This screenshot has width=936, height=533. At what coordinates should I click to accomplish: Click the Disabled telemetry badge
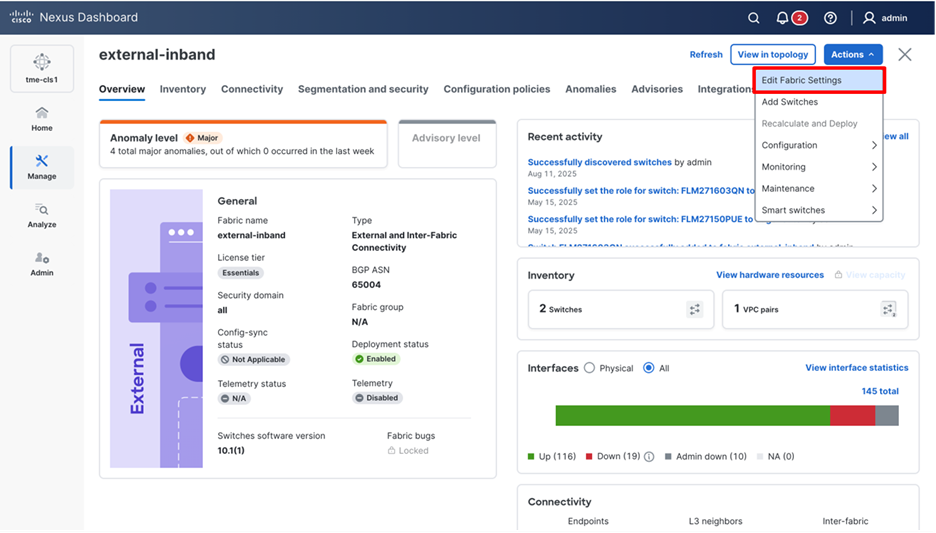click(x=377, y=398)
